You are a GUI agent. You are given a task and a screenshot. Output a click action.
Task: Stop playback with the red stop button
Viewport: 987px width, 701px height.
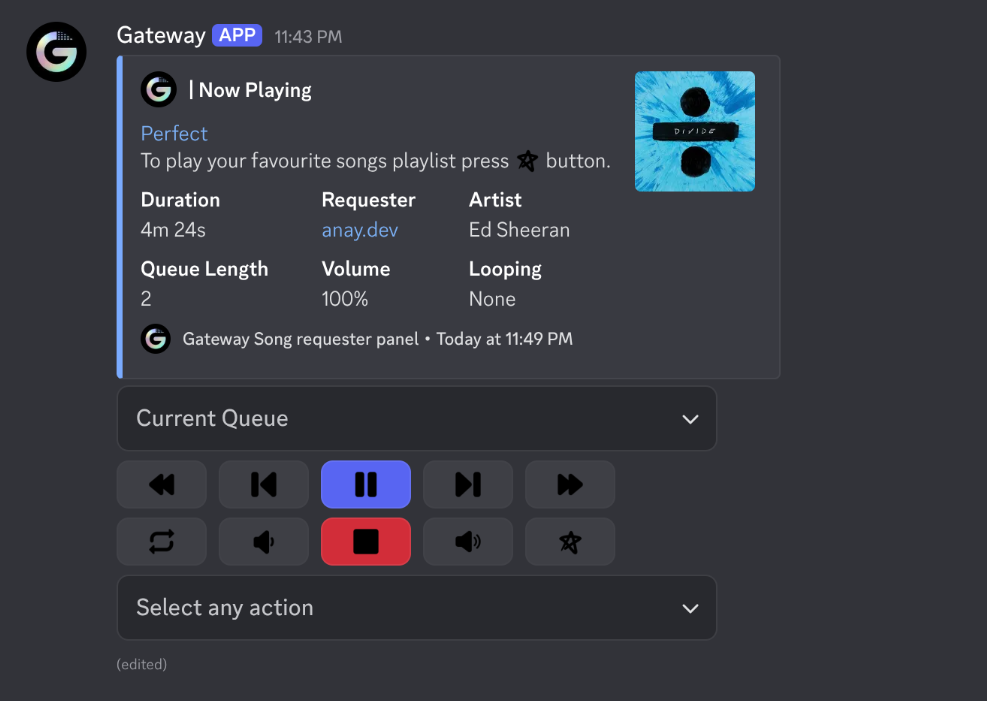[x=365, y=541]
